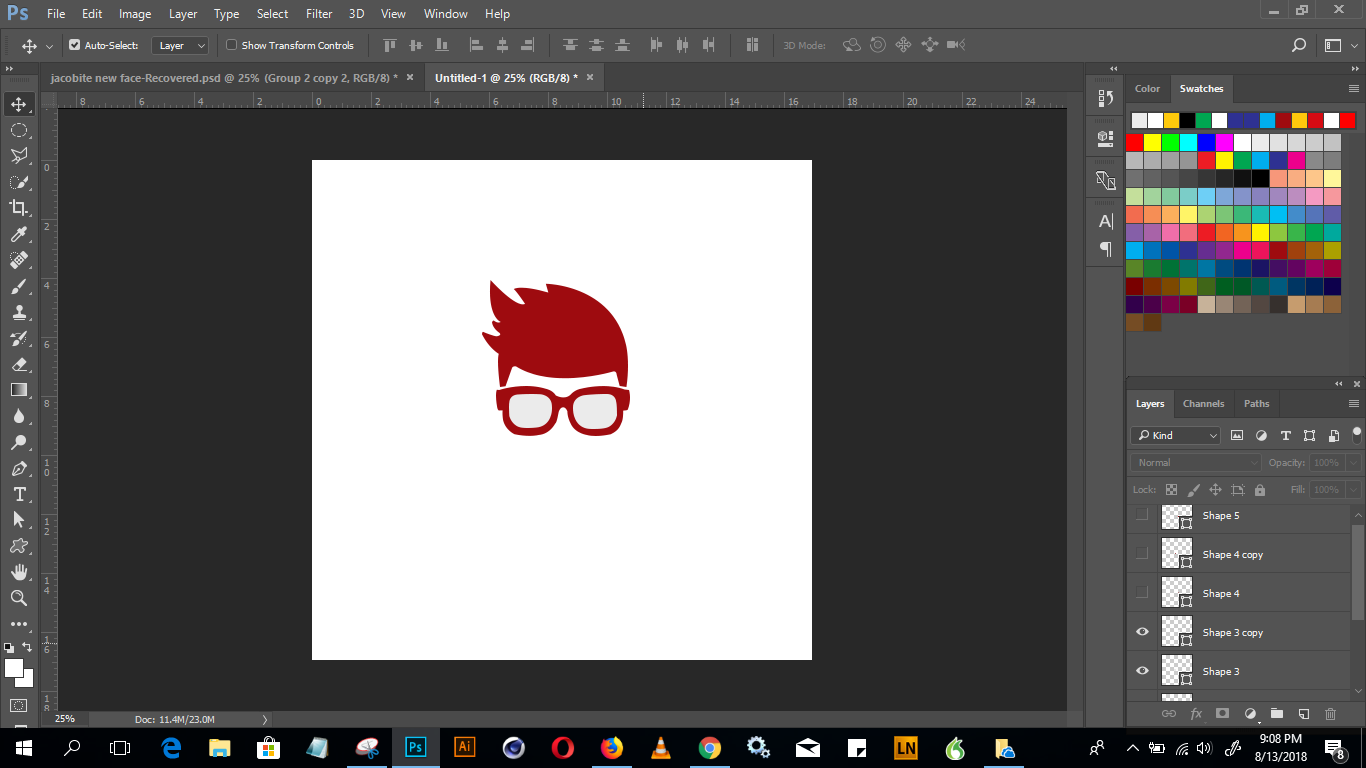1366x768 pixels.
Task: Create a new layer icon
Action: pyautogui.click(x=1303, y=714)
